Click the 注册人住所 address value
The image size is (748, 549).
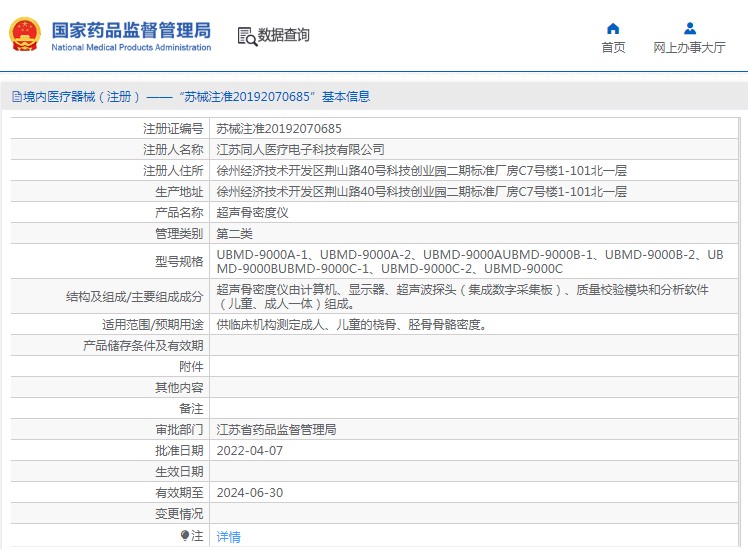click(x=422, y=171)
